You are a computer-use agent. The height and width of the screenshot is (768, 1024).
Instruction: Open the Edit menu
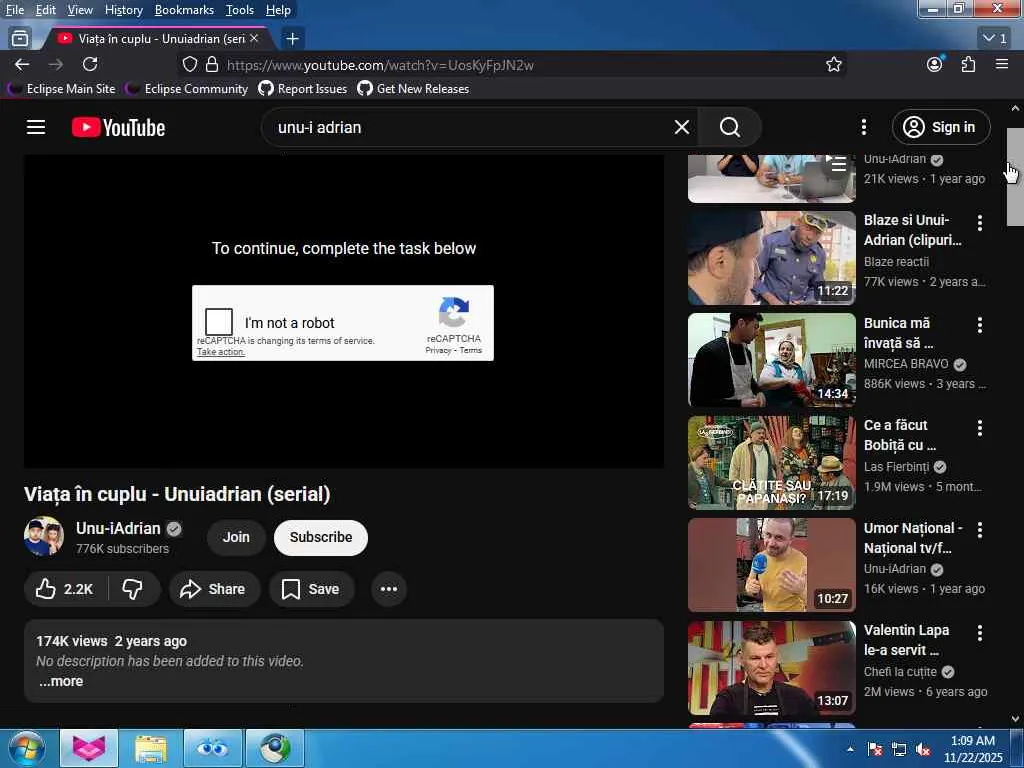point(46,10)
